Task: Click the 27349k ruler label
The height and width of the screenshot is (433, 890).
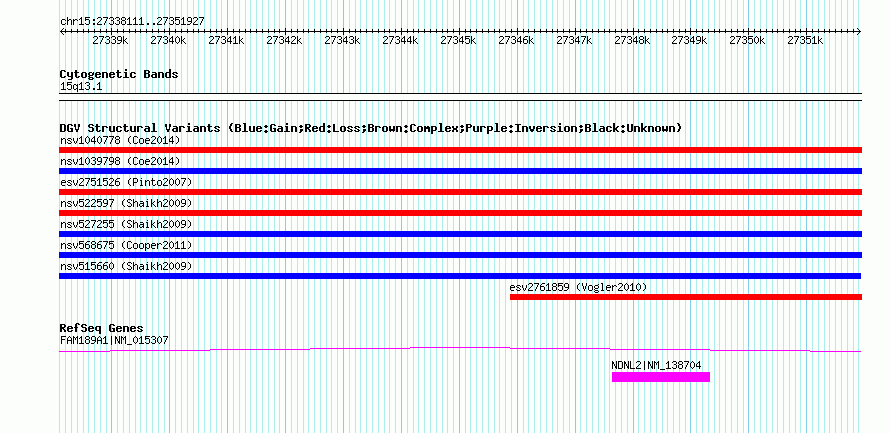Action: 689,40
